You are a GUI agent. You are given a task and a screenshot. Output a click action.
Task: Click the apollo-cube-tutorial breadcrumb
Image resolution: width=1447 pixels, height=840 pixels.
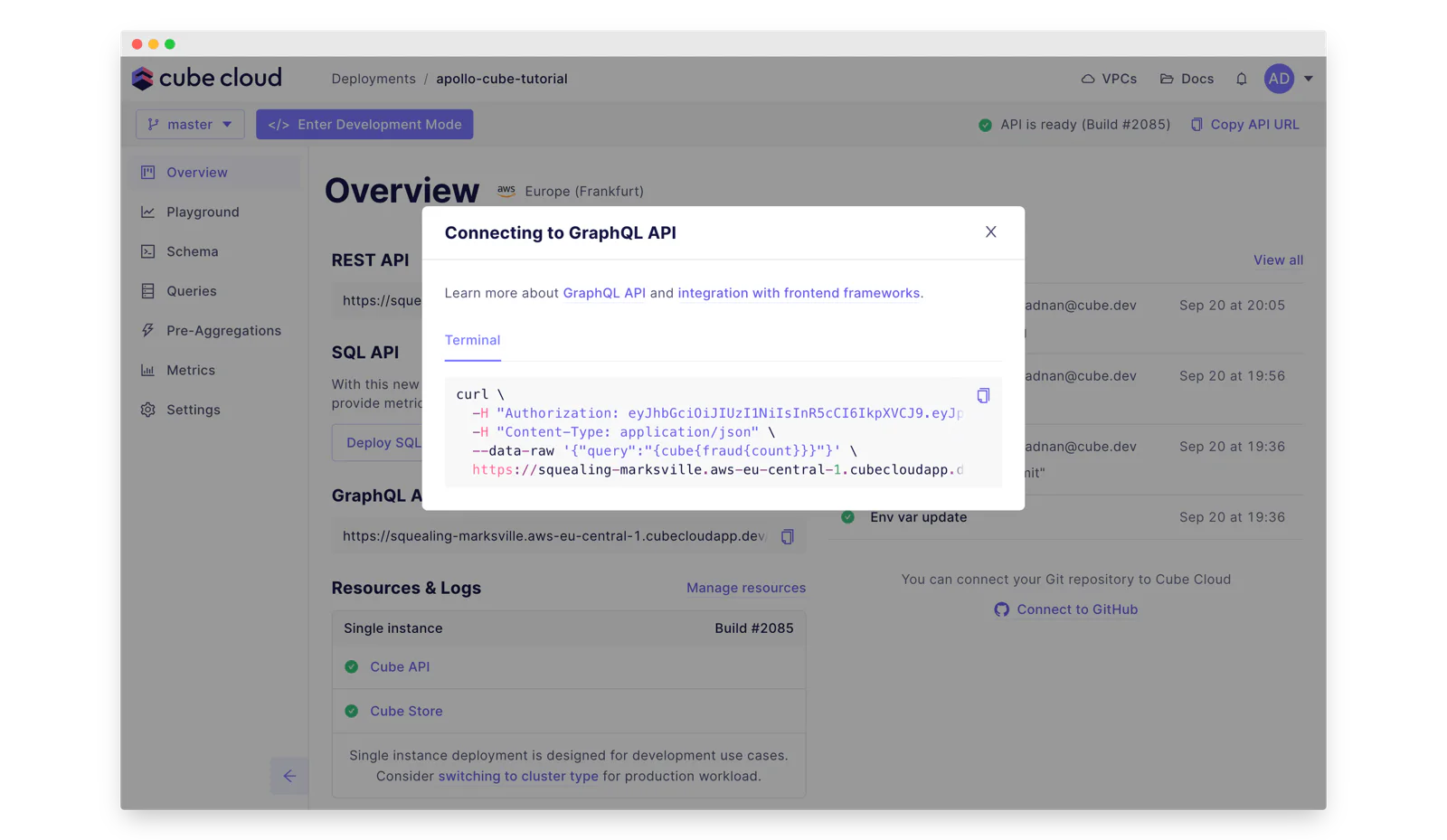coord(502,79)
